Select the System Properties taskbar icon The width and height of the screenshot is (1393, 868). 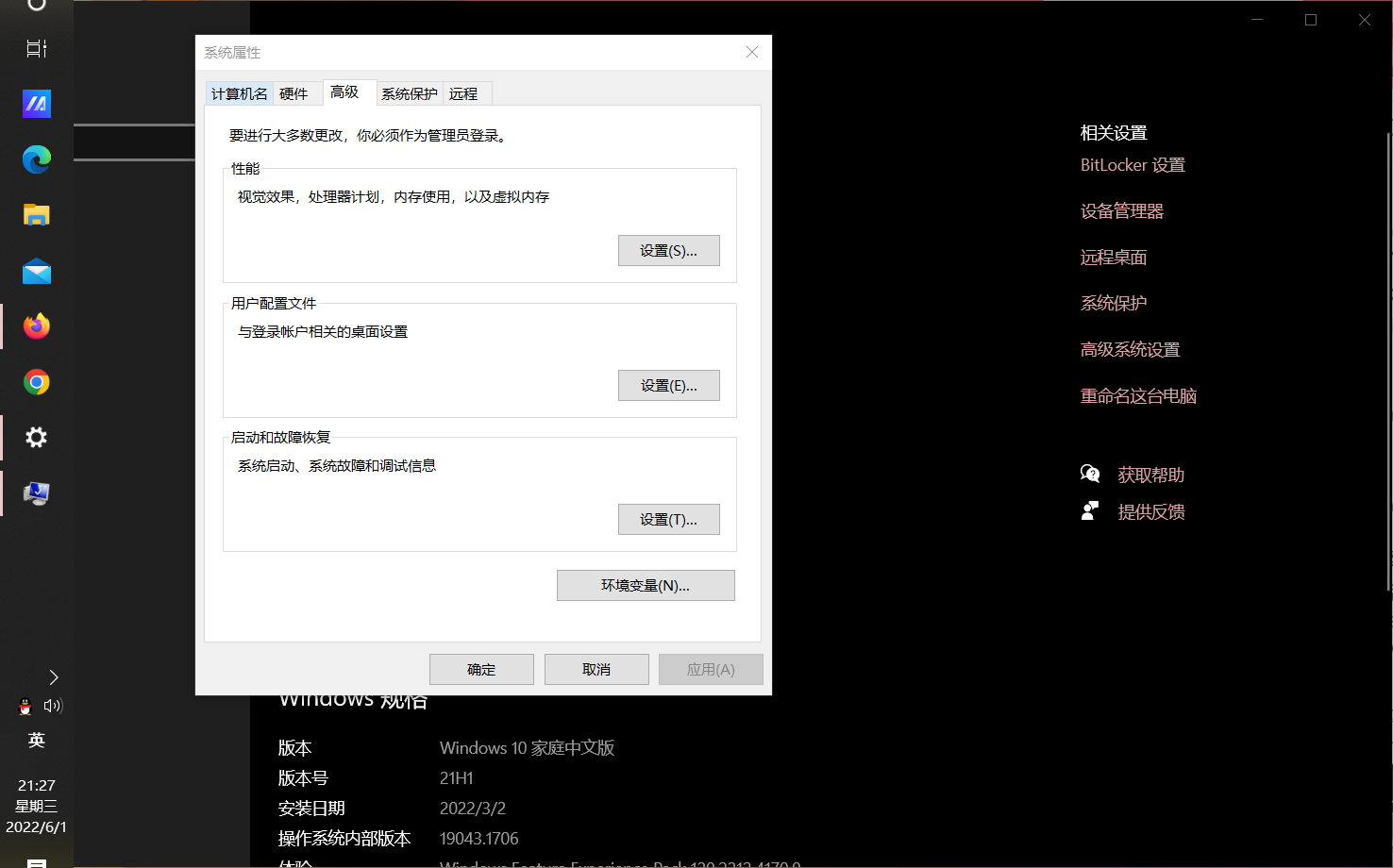click(37, 493)
